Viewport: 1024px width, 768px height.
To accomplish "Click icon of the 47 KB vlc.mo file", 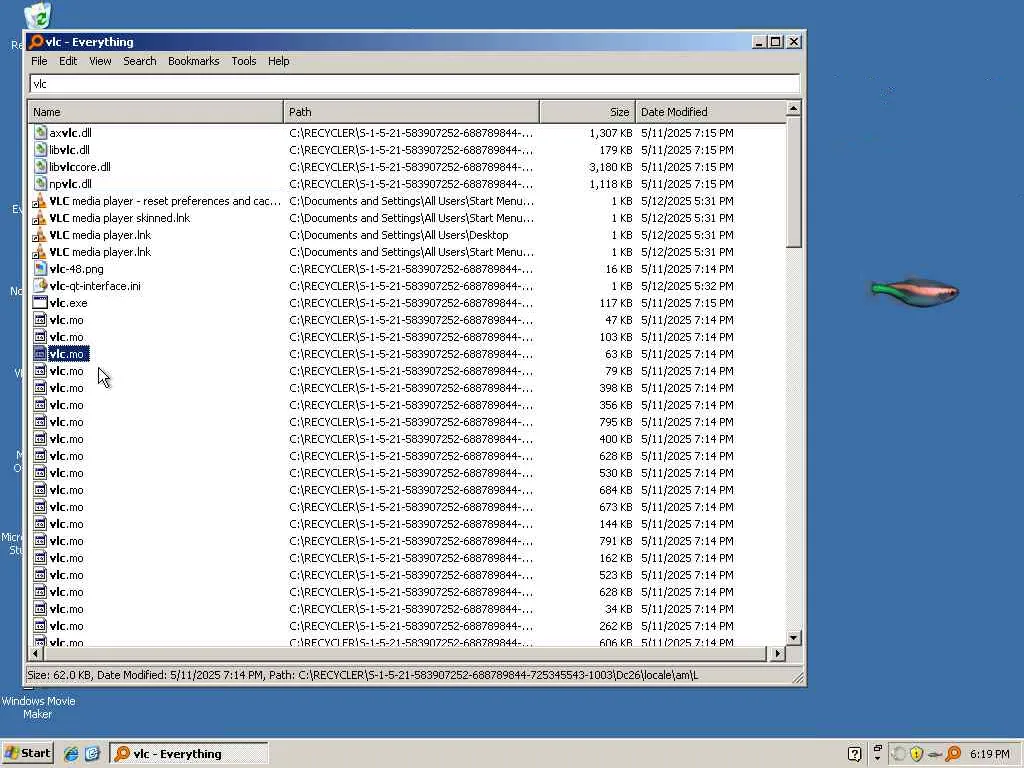I will (x=40, y=319).
